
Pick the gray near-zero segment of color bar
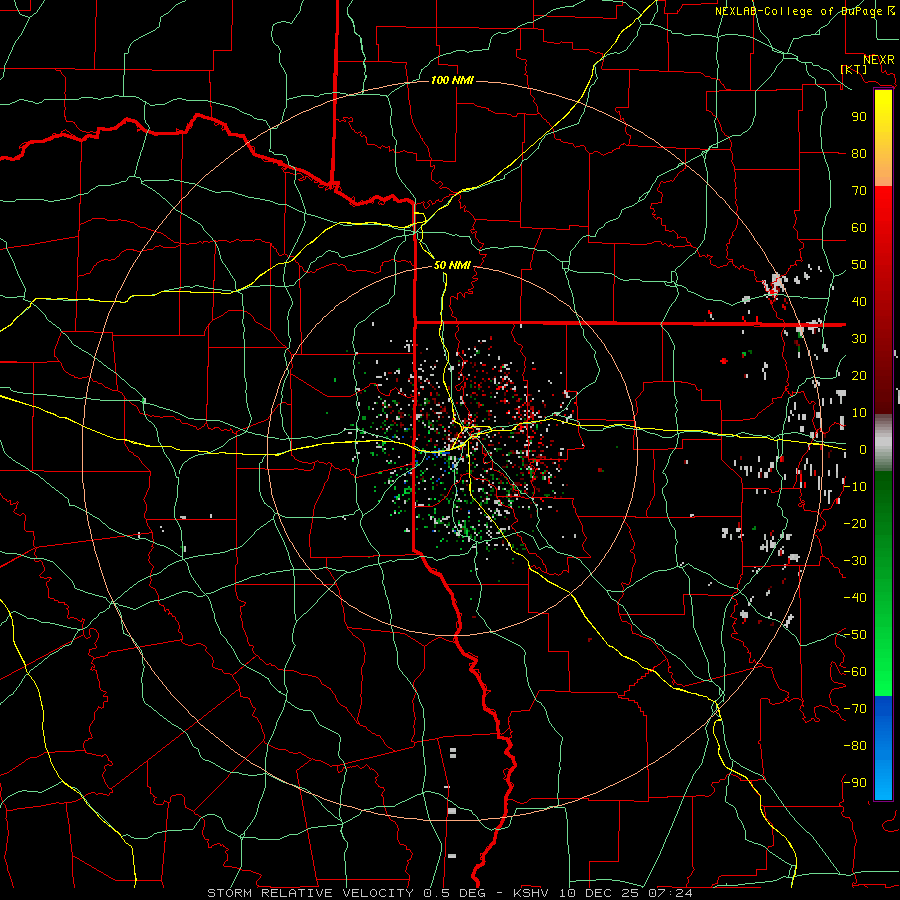point(883,443)
